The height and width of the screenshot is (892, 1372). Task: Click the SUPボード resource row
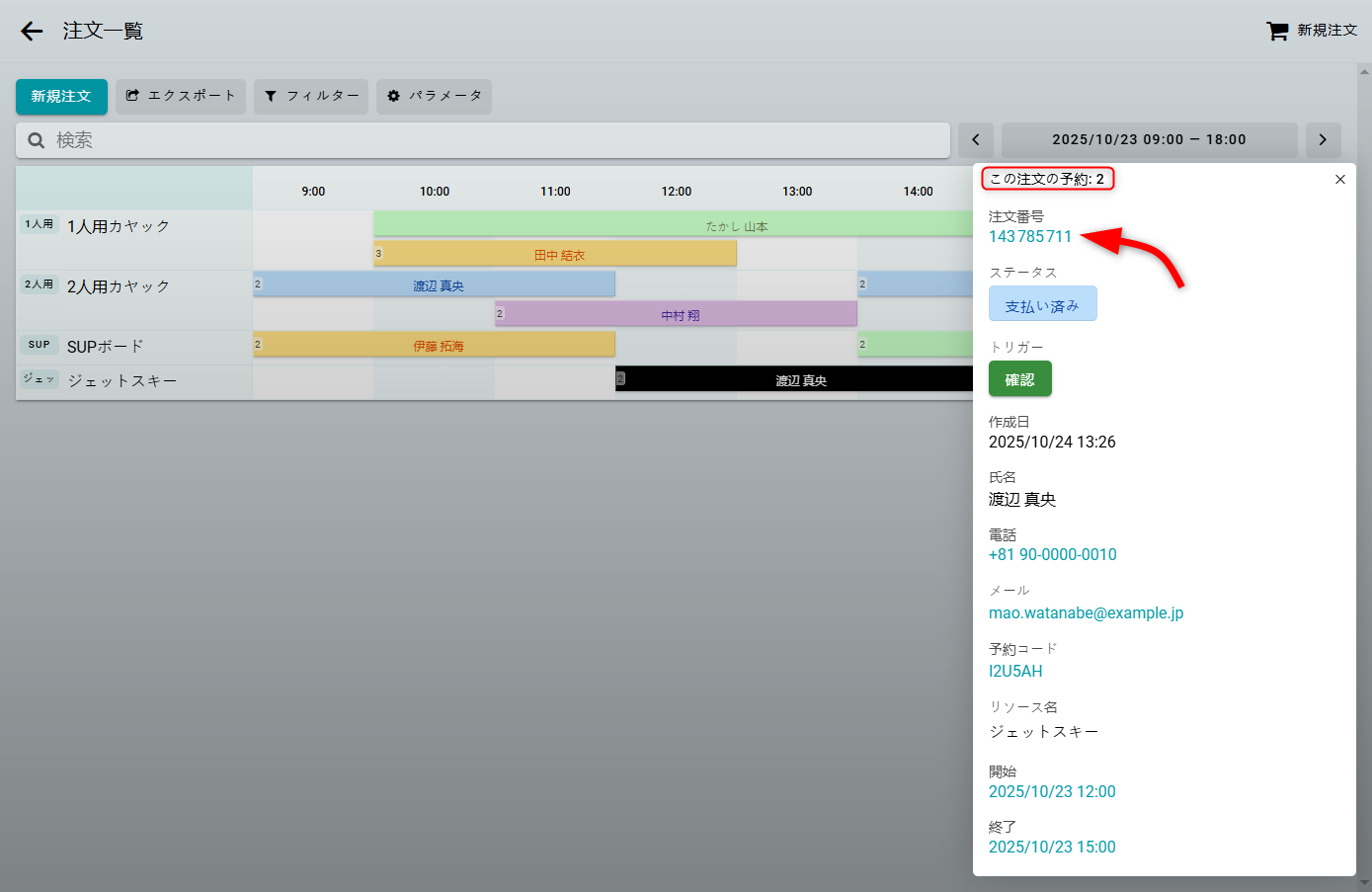coord(134,348)
